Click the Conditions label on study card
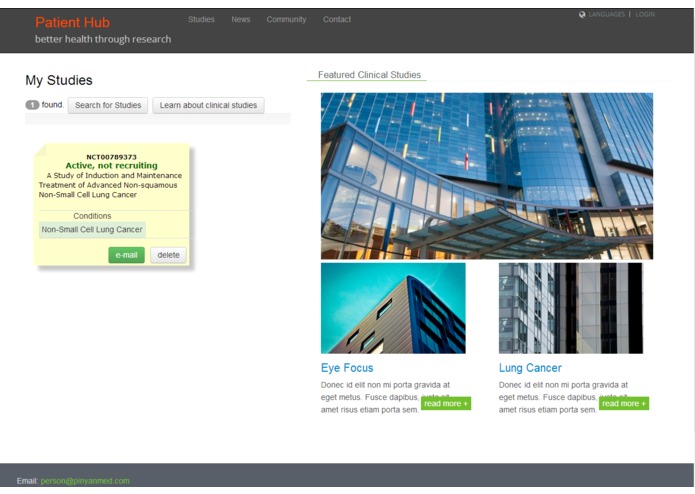Screen dimensions: 695x494 point(92,216)
